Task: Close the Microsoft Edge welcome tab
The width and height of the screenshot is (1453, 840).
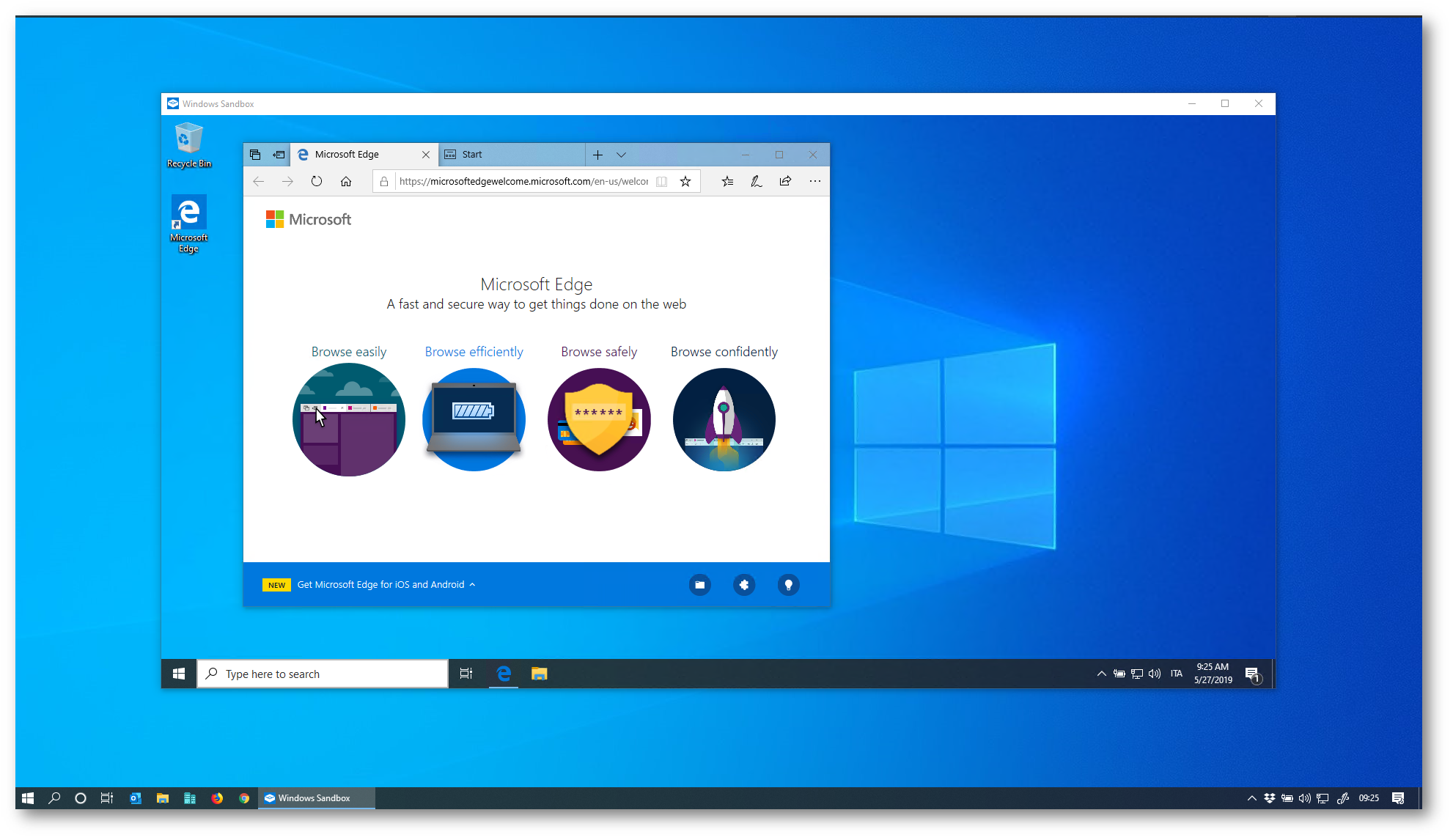Action: 426,155
